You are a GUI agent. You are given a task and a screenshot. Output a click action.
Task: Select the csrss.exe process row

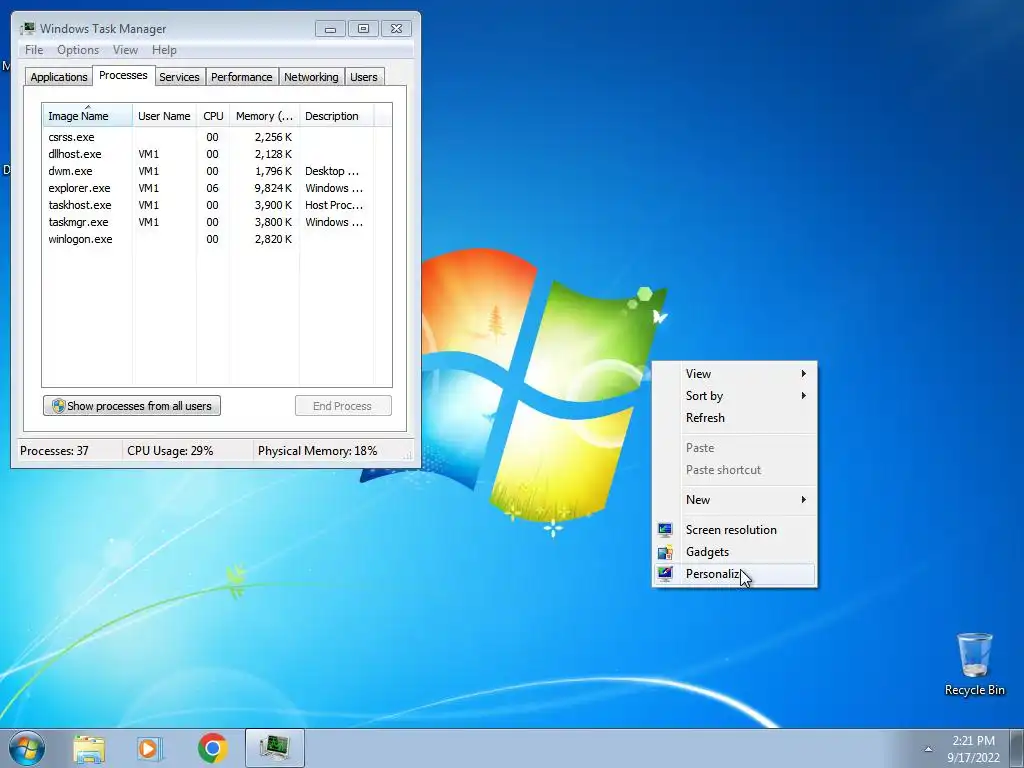(208, 137)
